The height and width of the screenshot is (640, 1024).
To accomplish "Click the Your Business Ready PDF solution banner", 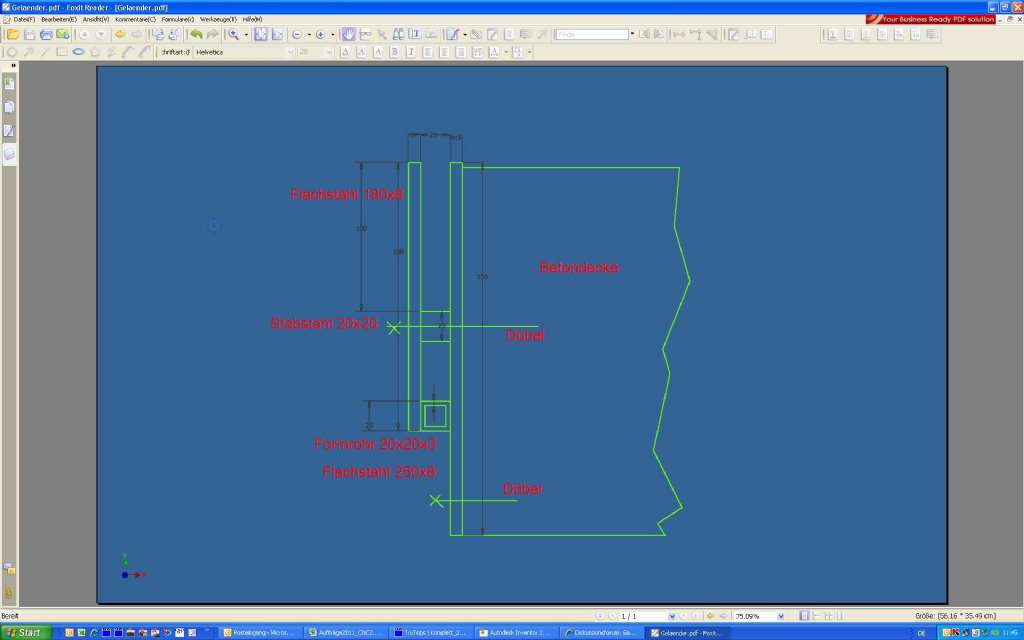I will tap(930, 20).
